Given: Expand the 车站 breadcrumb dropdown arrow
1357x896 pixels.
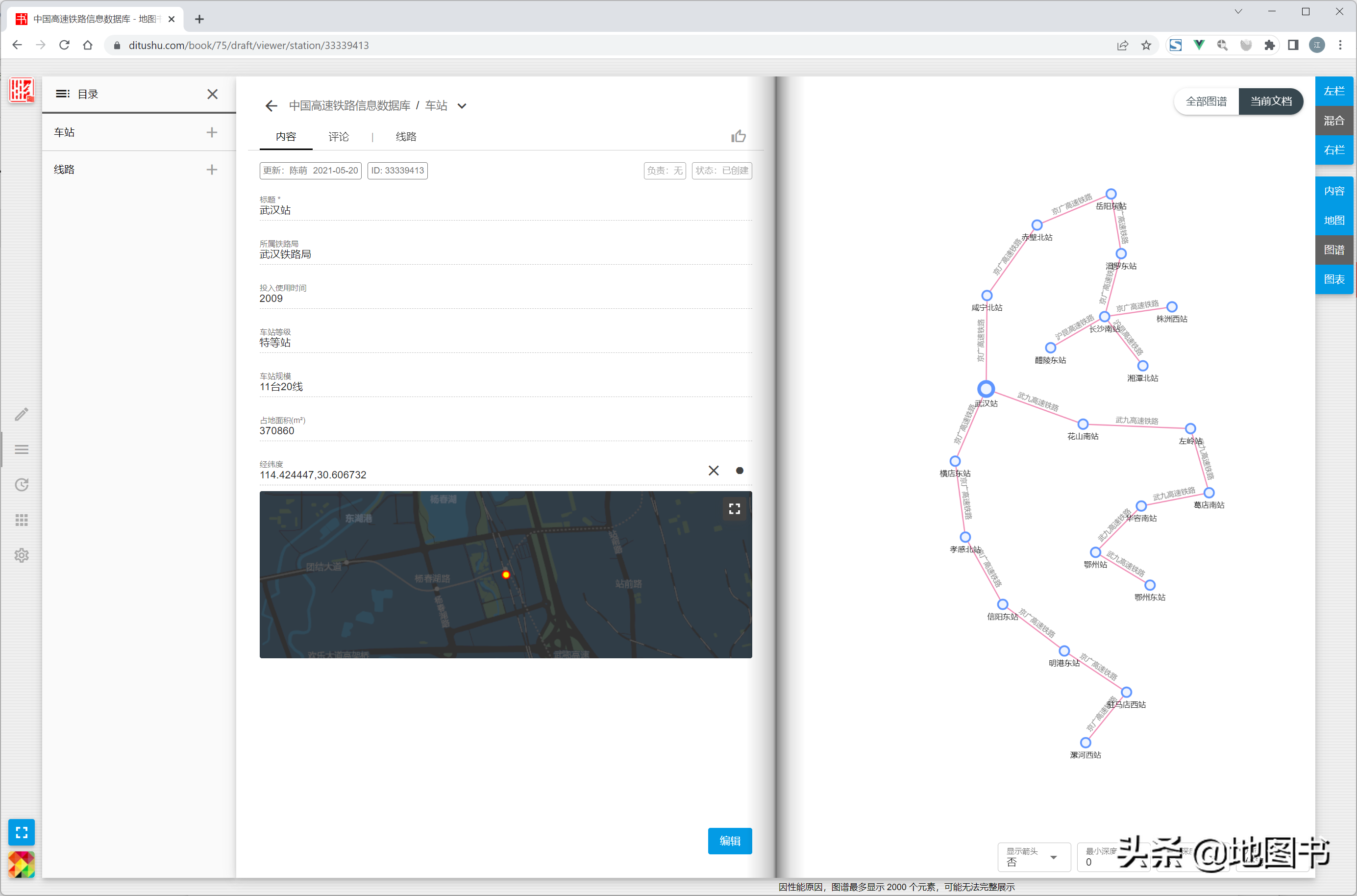Looking at the screenshot, I should click(x=462, y=106).
